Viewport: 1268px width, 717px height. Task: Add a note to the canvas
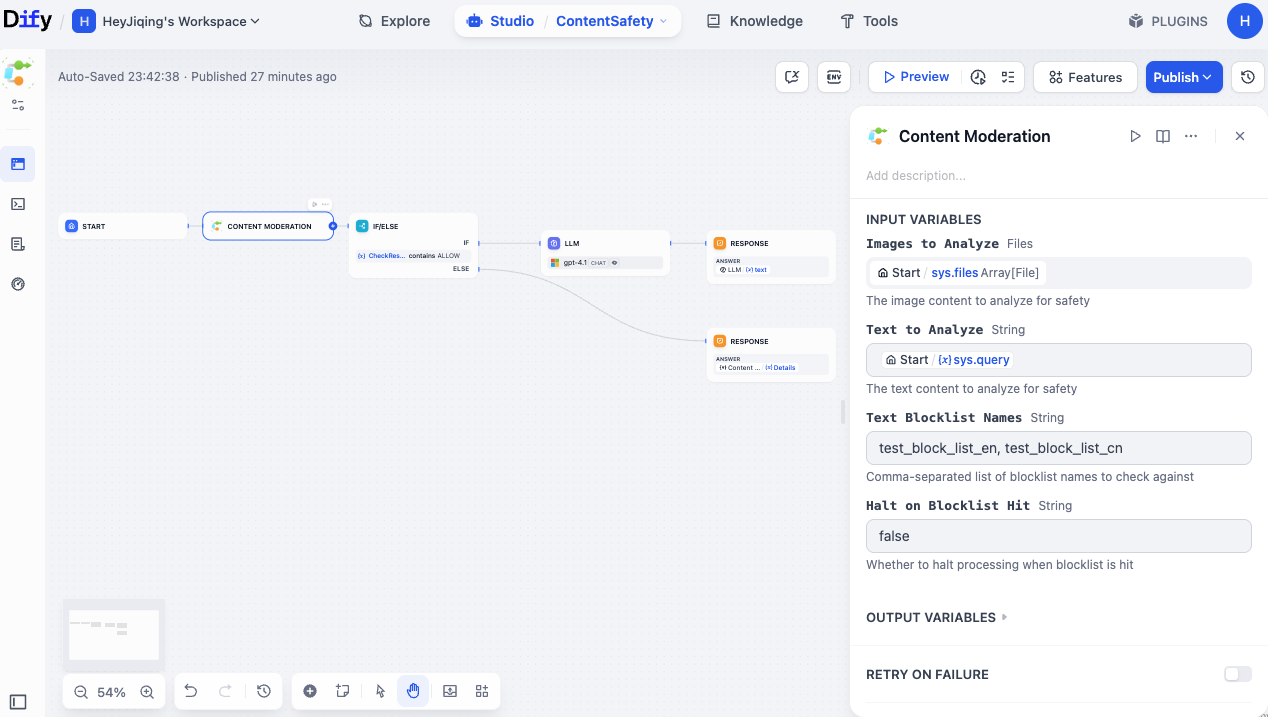(x=343, y=691)
